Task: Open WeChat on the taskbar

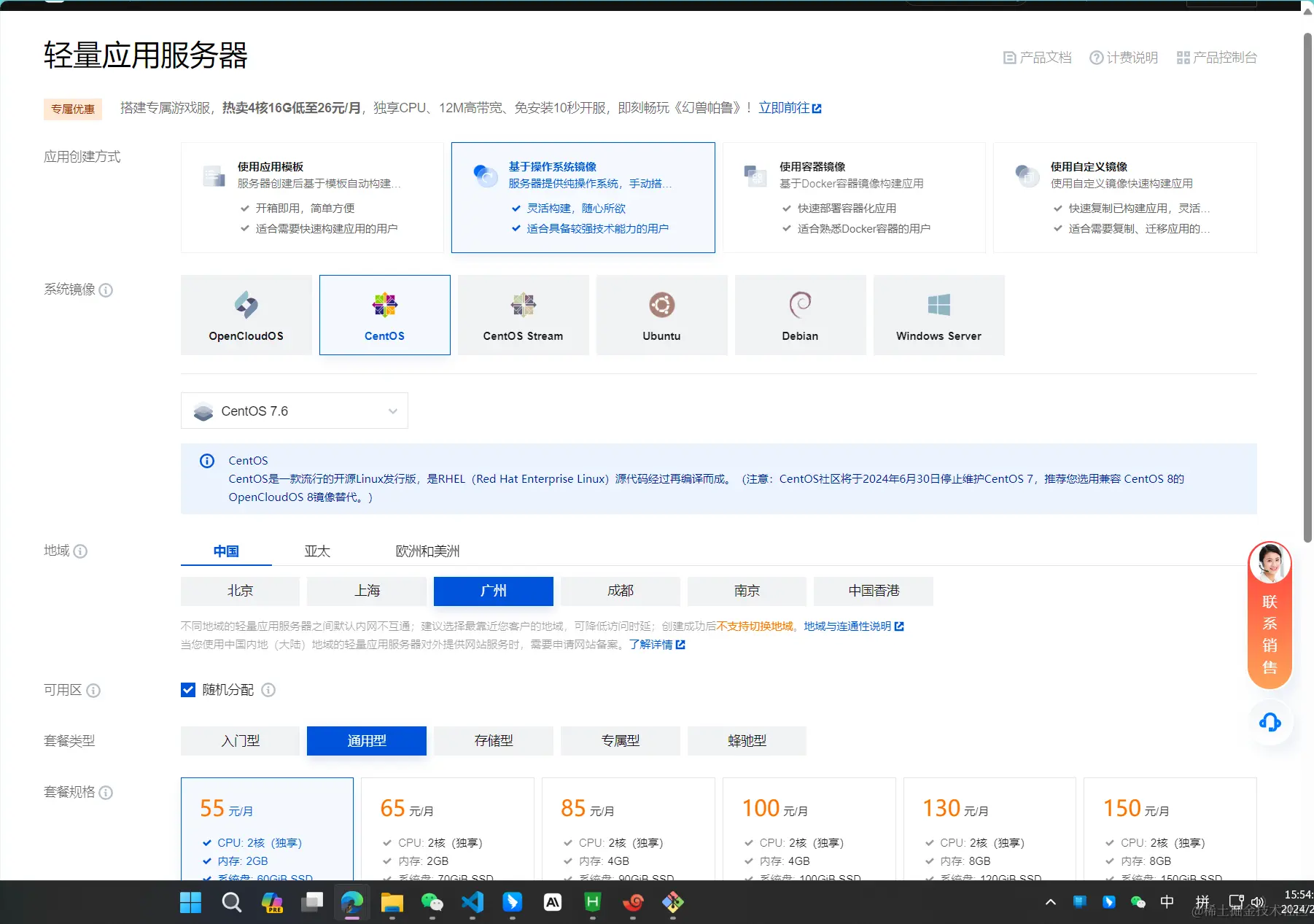Action: coord(432,903)
